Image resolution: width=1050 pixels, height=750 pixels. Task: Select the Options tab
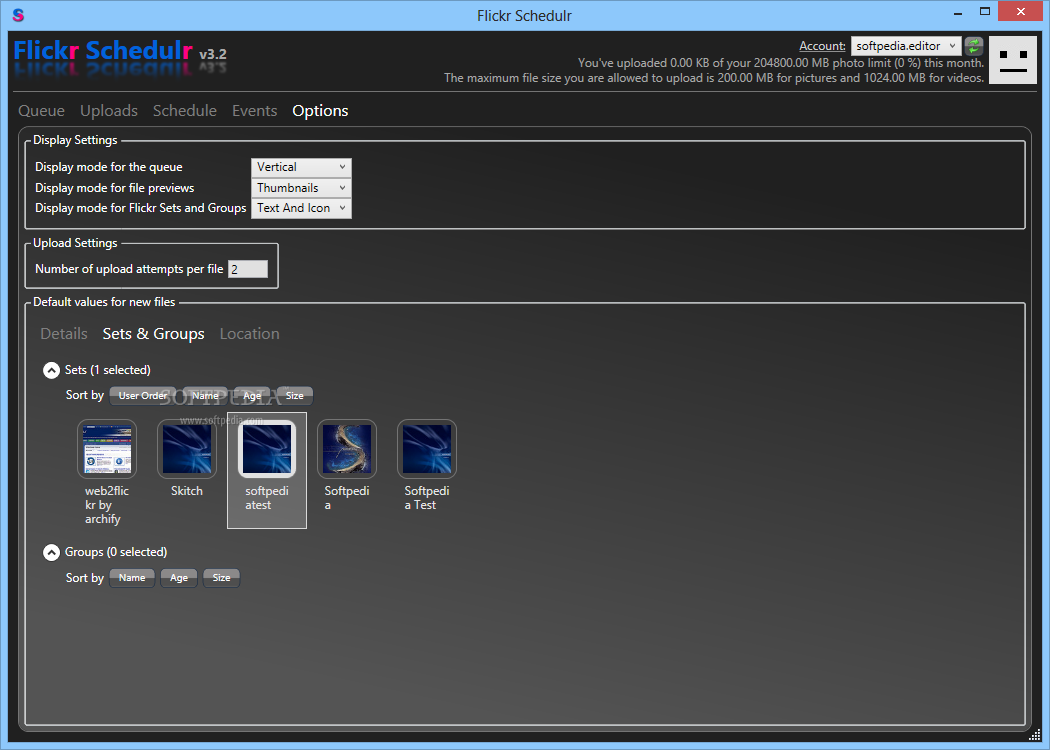320,110
